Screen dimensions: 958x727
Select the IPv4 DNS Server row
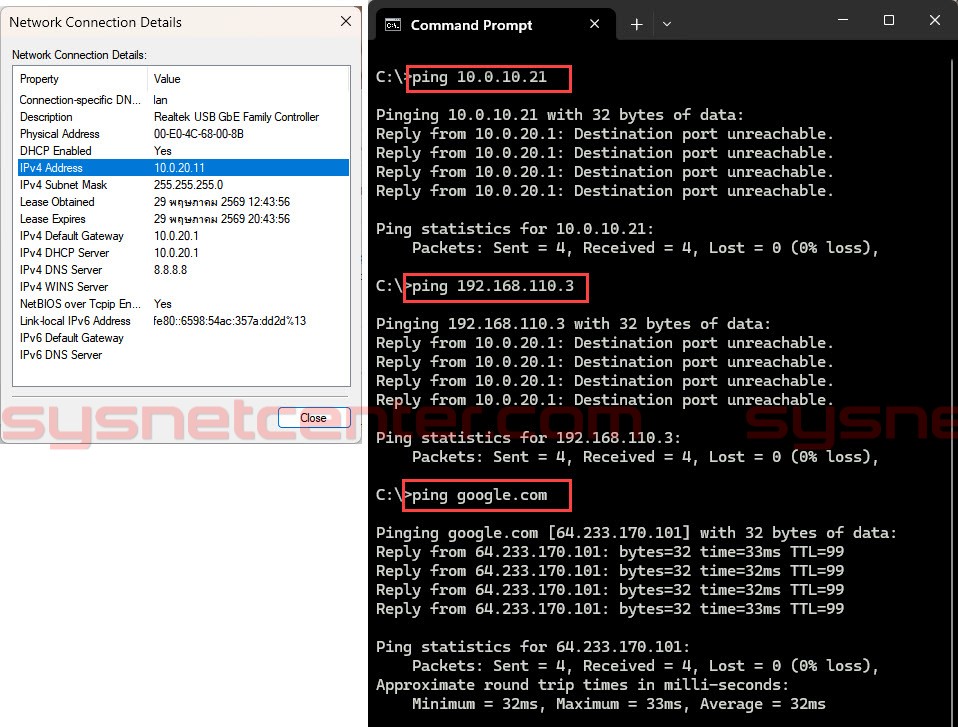(x=183, y=270)
